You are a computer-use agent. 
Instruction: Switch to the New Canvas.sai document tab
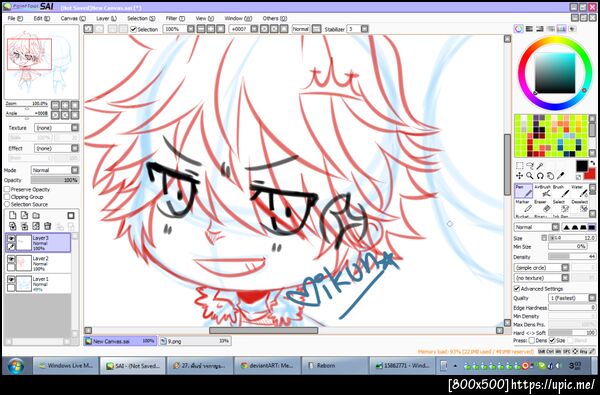click(x=120, y=341)
